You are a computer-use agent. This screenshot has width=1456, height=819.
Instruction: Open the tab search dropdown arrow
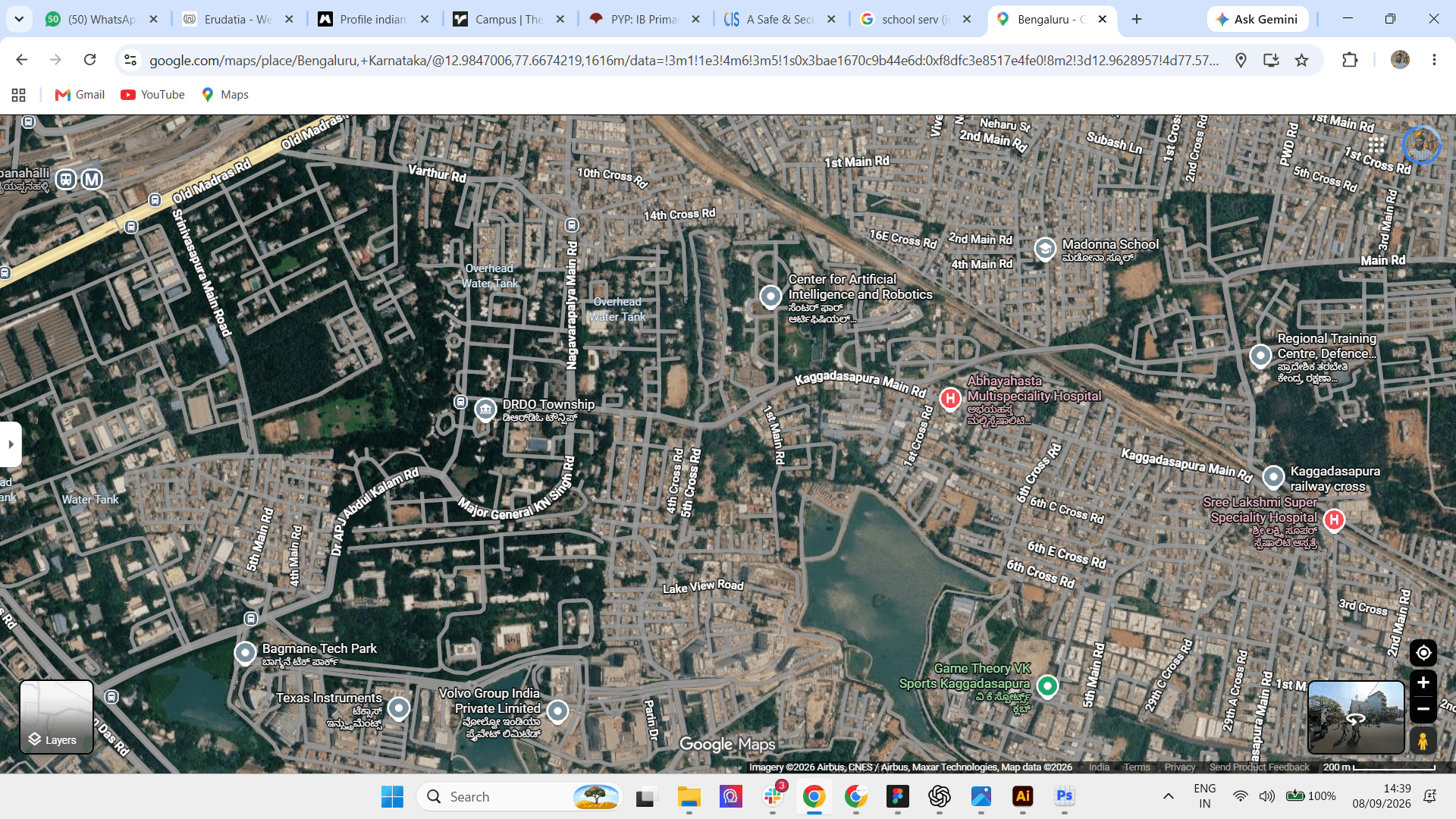coord(19,19)
